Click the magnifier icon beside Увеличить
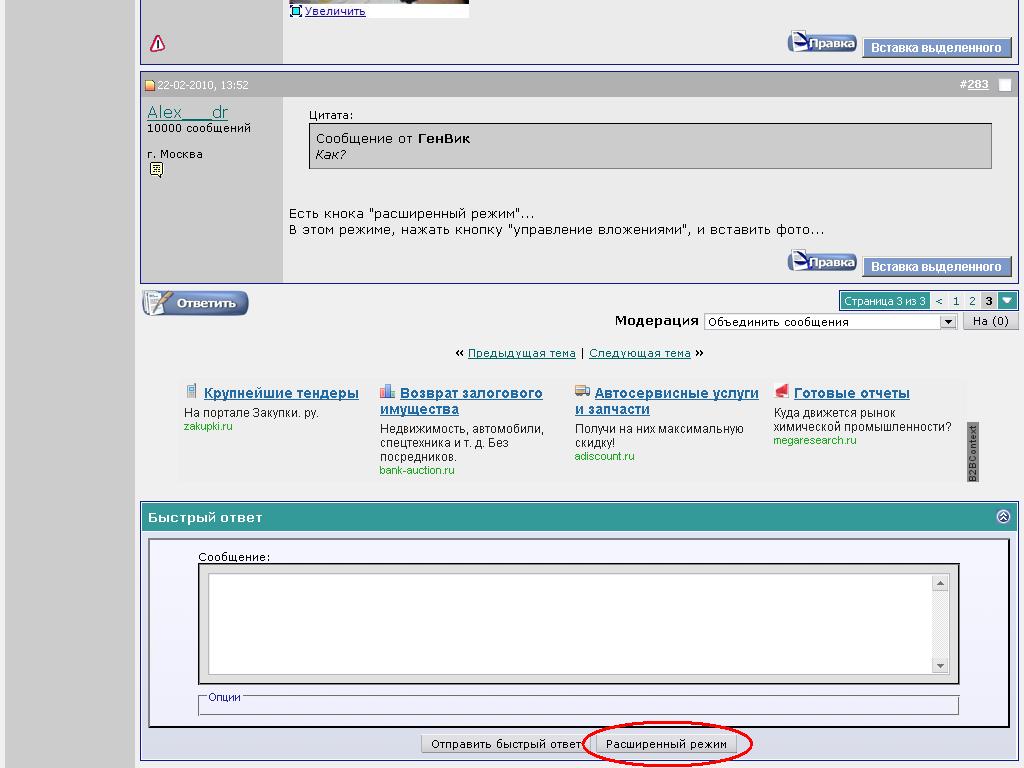 point(295,11)
